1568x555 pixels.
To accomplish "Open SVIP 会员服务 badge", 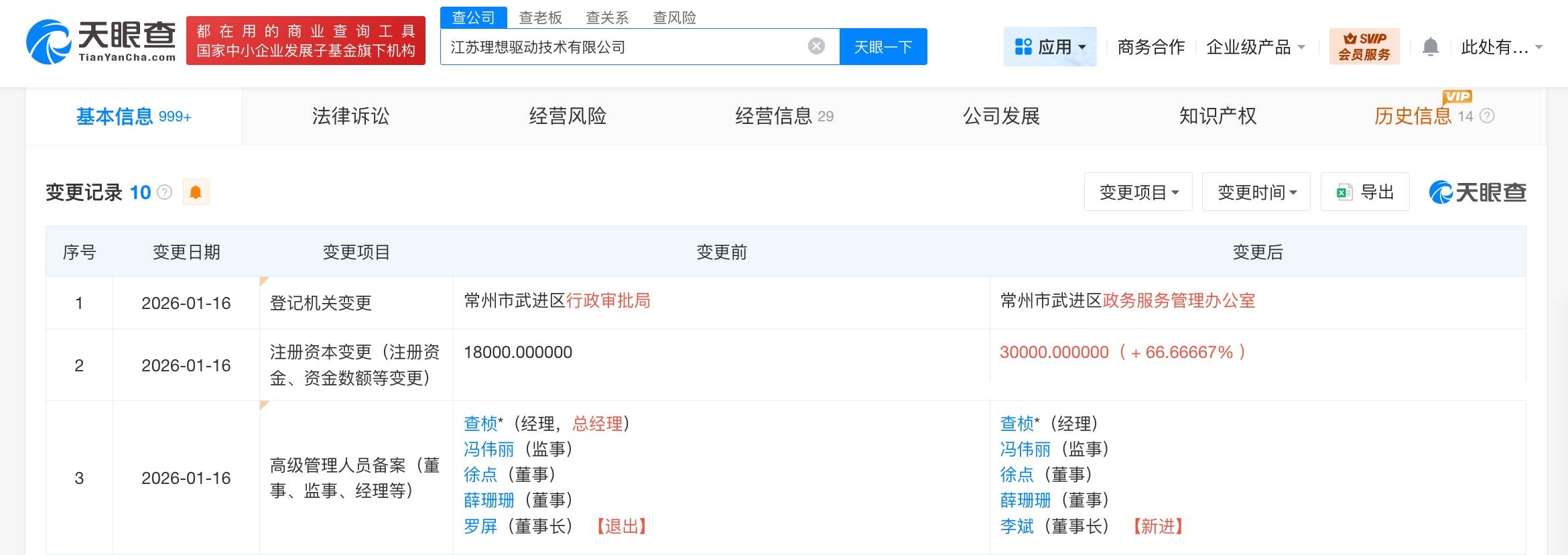I will tap(1364, 46).
